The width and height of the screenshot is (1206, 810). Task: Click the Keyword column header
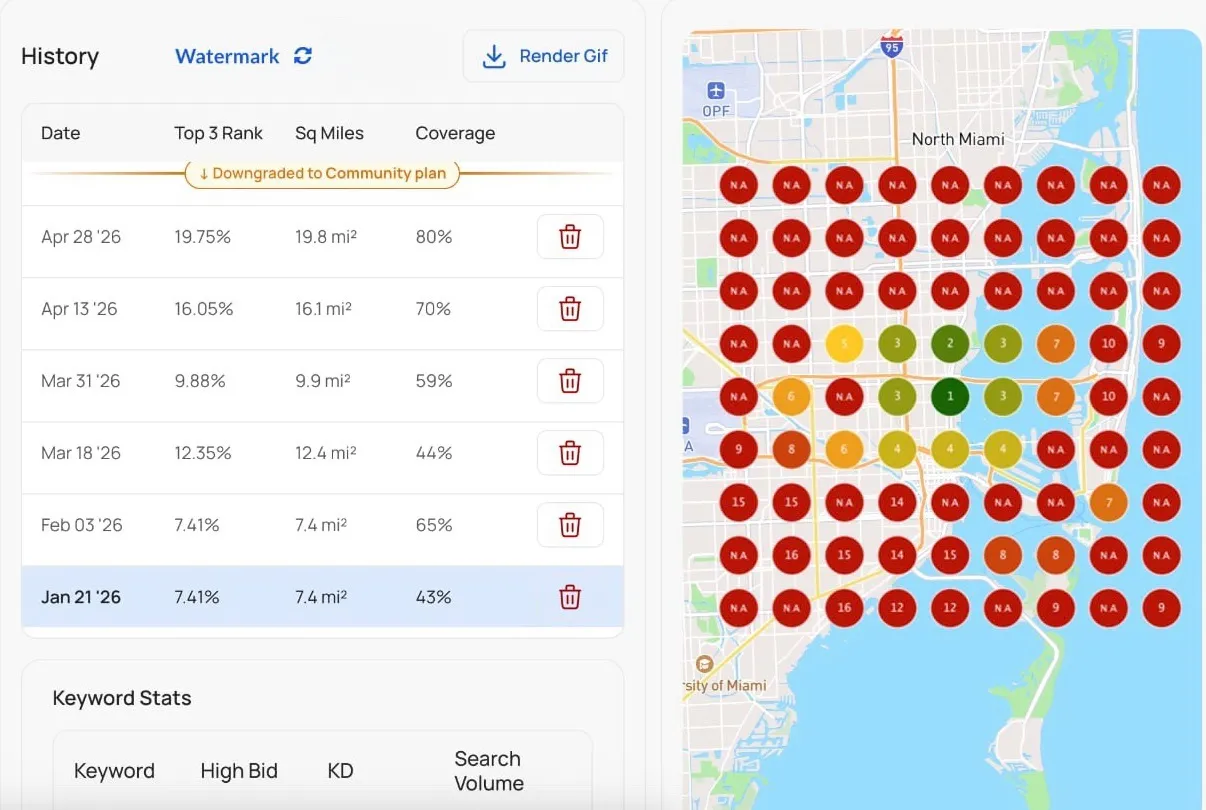(x=114, y=771)
